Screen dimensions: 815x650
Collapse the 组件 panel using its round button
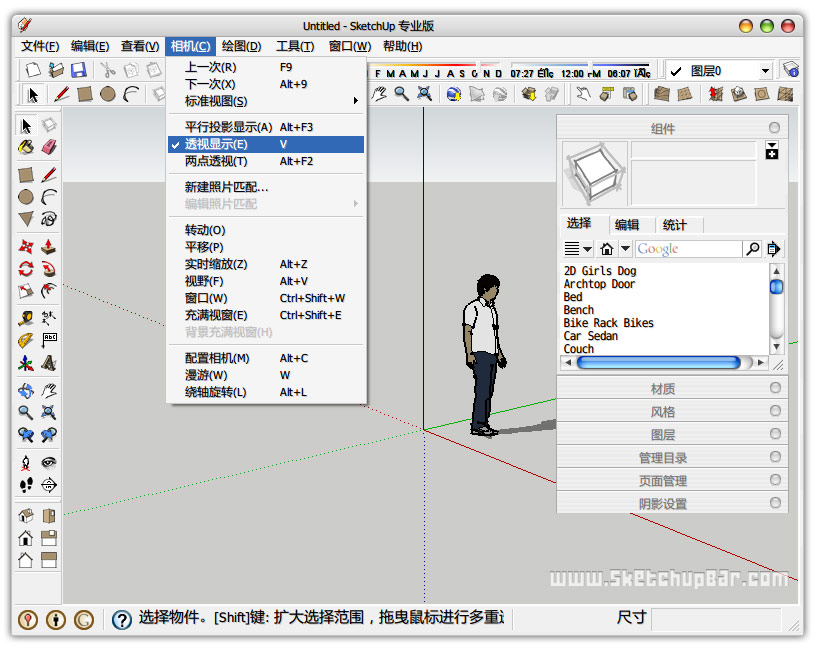coord(774,128)
